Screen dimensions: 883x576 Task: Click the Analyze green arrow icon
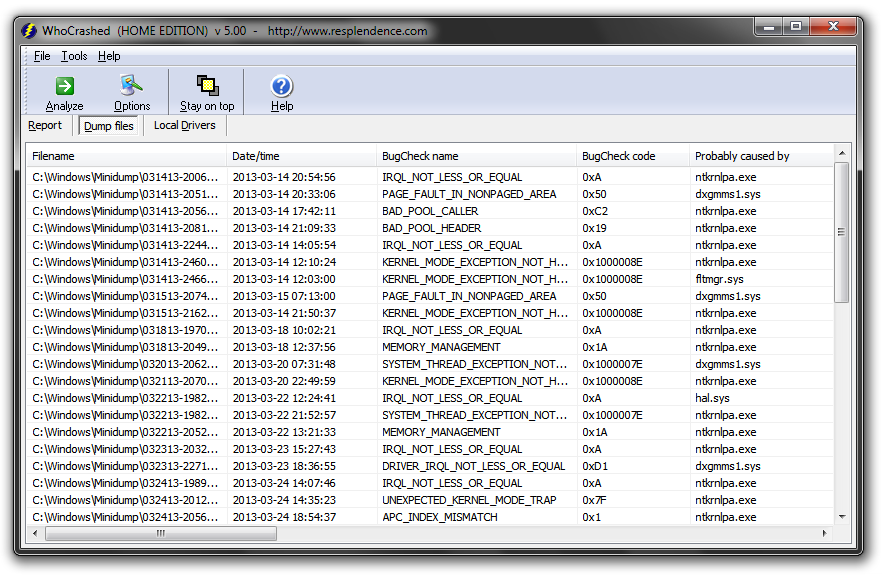(x=65, y=86)
